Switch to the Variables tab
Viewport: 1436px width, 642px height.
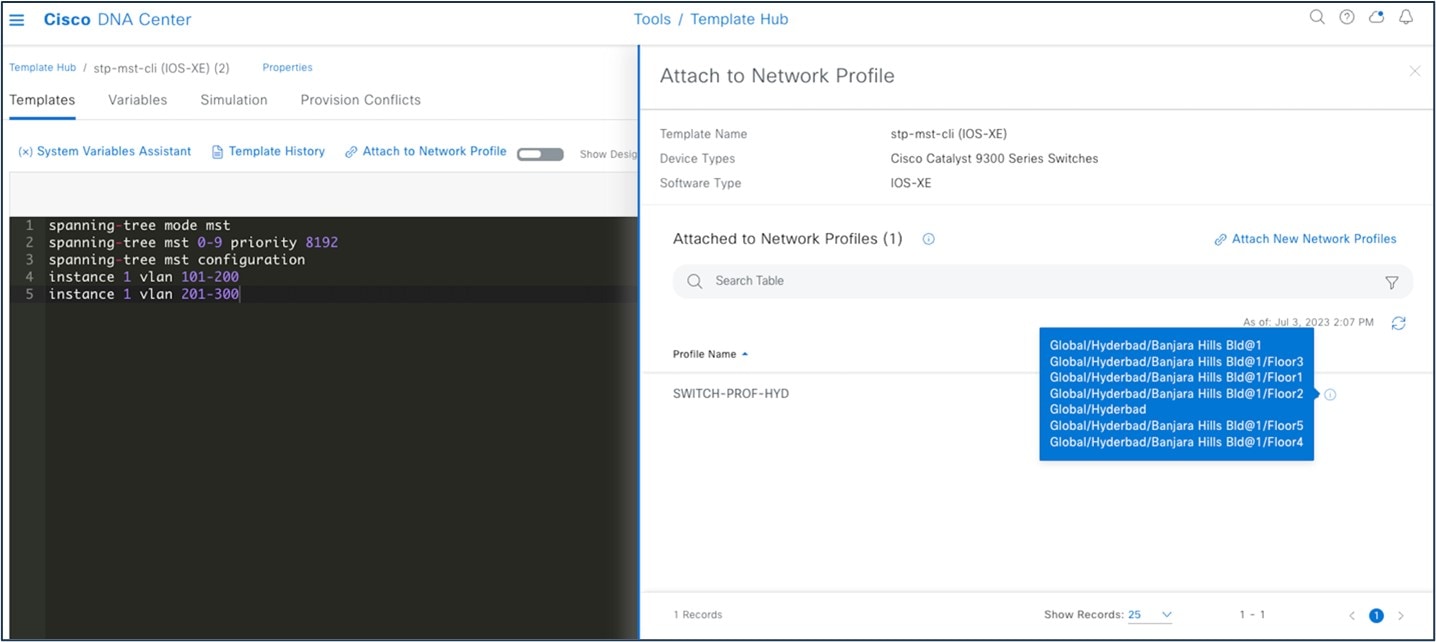(138, 100)
